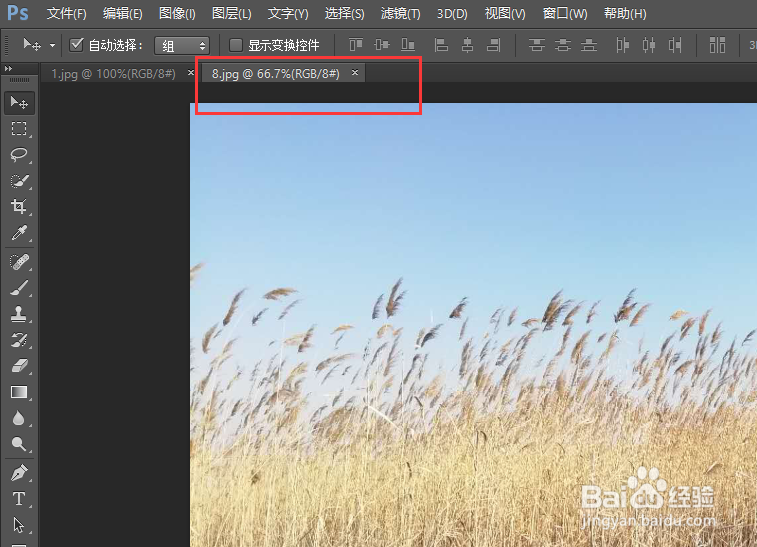This screenshot has width=757, height=547.
Task: Distribute left edges of layers
Action: coord(623,45)
